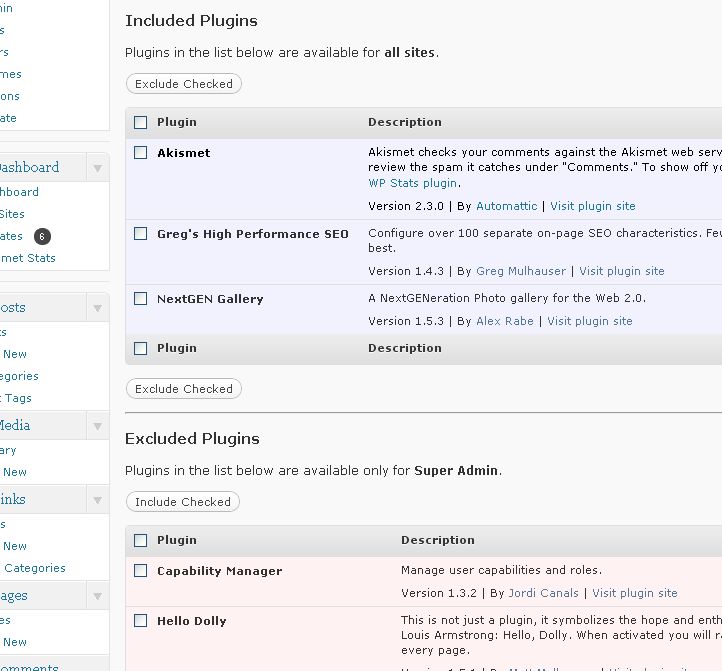The width and height of the screenshot is (722, 671).
Task: Check Greg's High Performance SEO checkbox
Action: [140, 233]
